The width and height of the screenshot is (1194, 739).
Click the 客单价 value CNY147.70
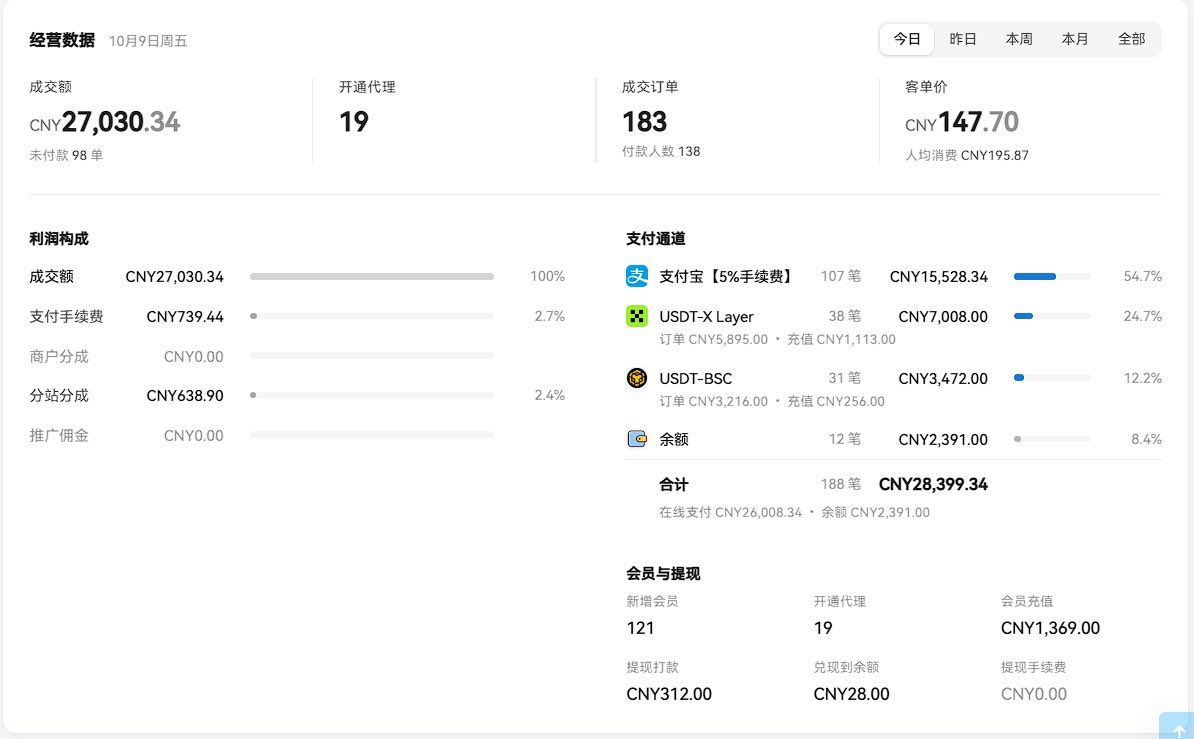962,122
